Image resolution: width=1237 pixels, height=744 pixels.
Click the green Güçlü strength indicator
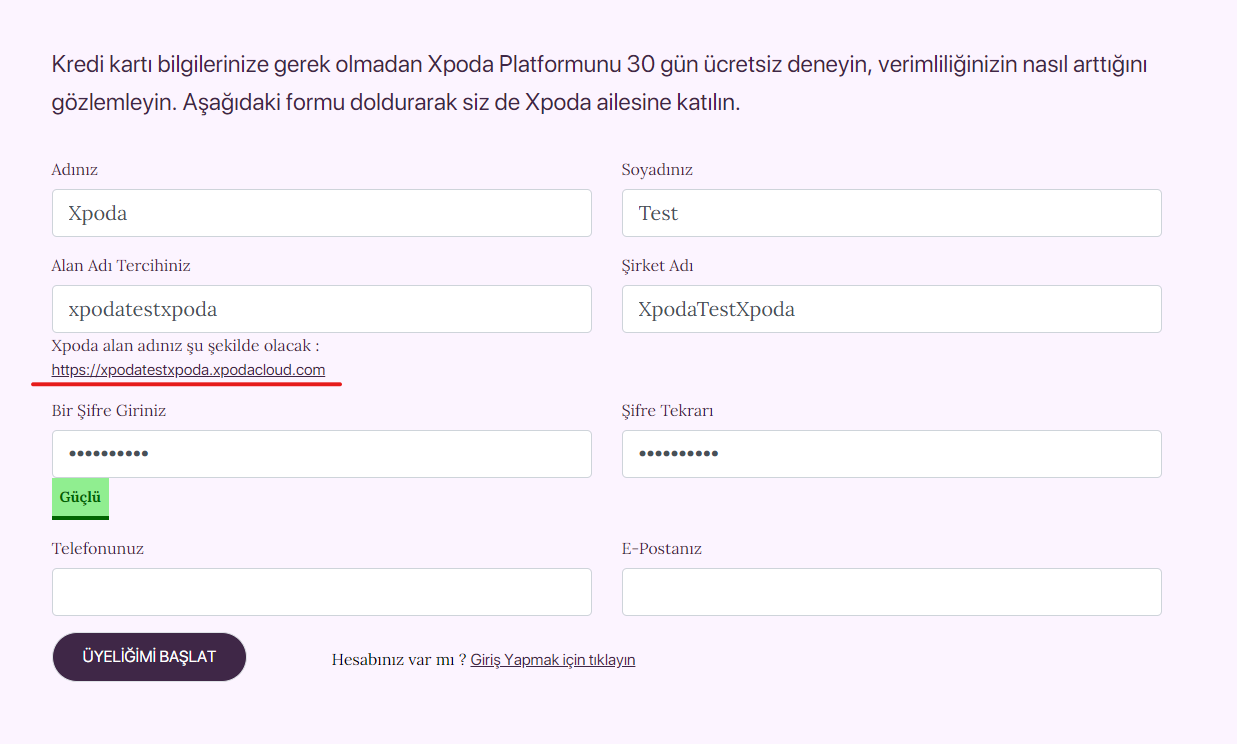80,498
